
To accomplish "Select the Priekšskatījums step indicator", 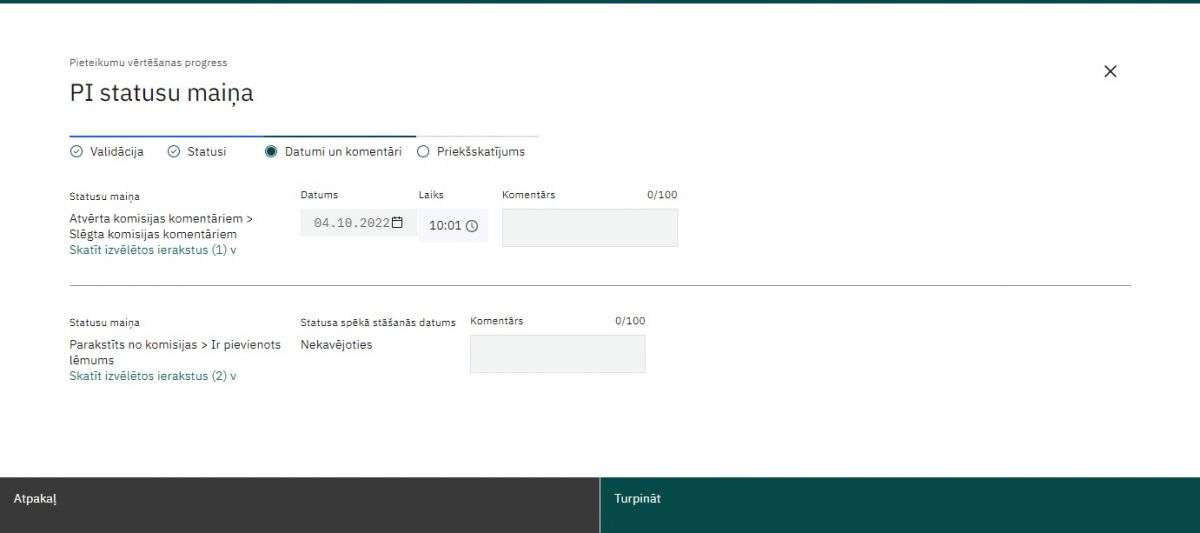I will [x=423, y=152].
